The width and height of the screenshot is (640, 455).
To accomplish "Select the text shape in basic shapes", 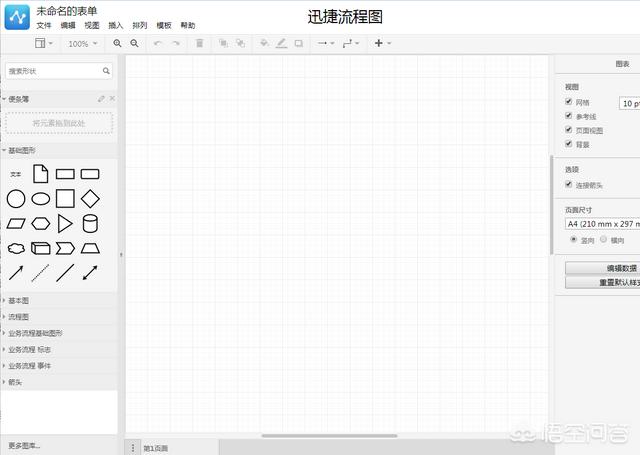I will pyautogui.click(x=16, y=174).
